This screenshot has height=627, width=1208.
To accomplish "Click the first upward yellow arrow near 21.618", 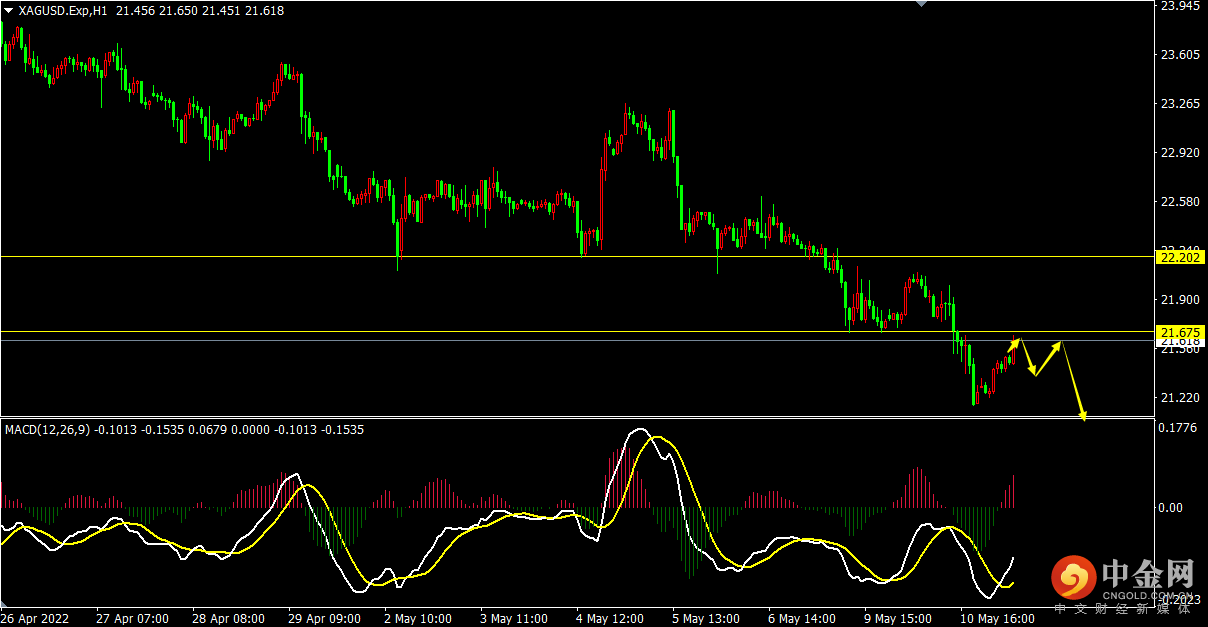I will pos(1015,344).
